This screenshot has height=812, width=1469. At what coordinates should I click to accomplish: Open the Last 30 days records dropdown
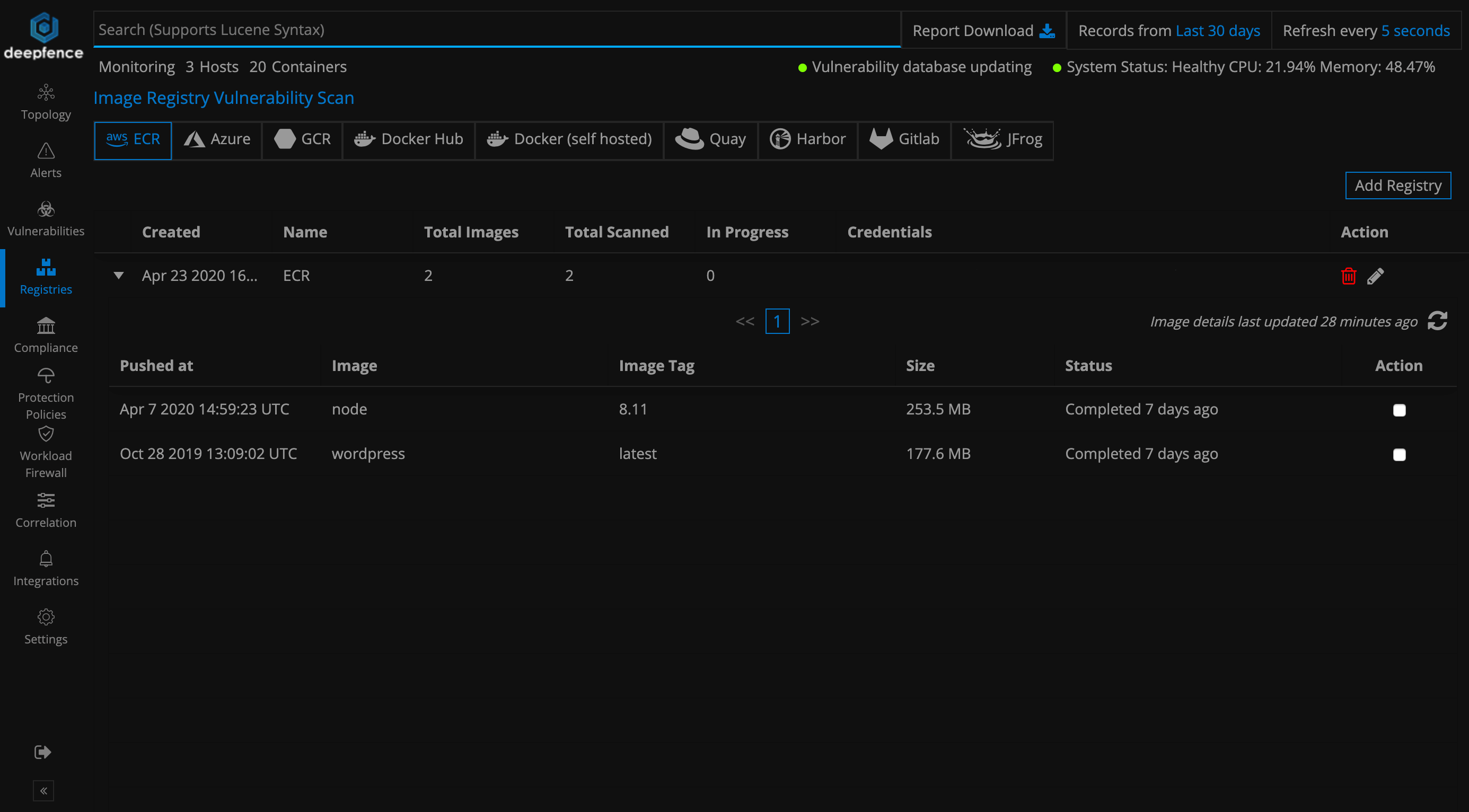point(1218,31)
